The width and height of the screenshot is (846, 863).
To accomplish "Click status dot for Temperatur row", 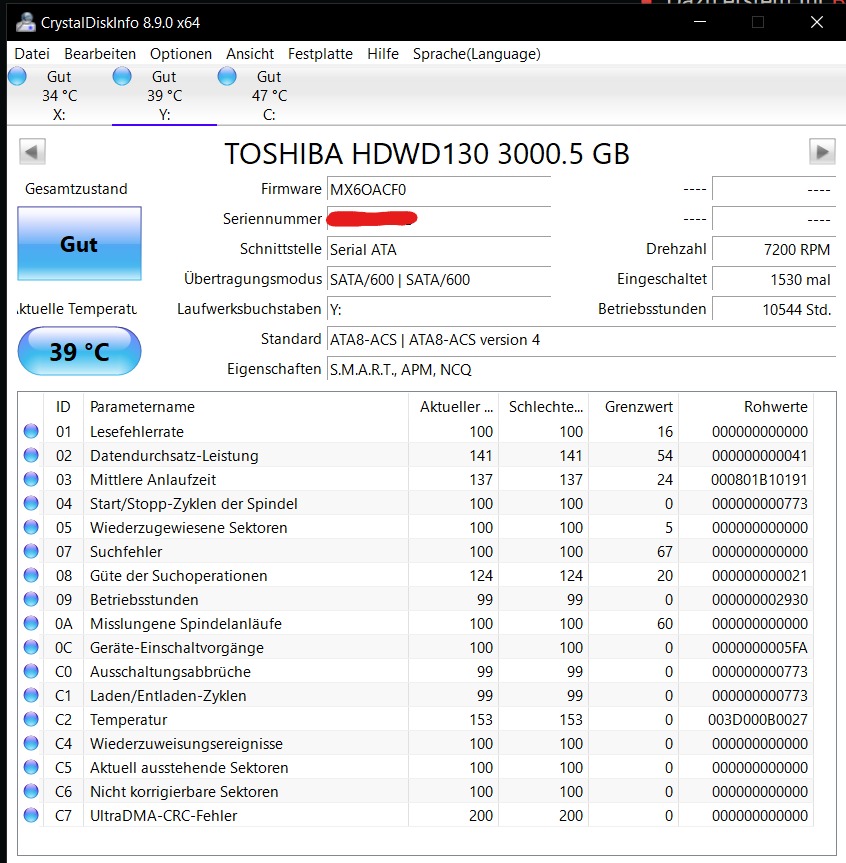I will (31, 719).
